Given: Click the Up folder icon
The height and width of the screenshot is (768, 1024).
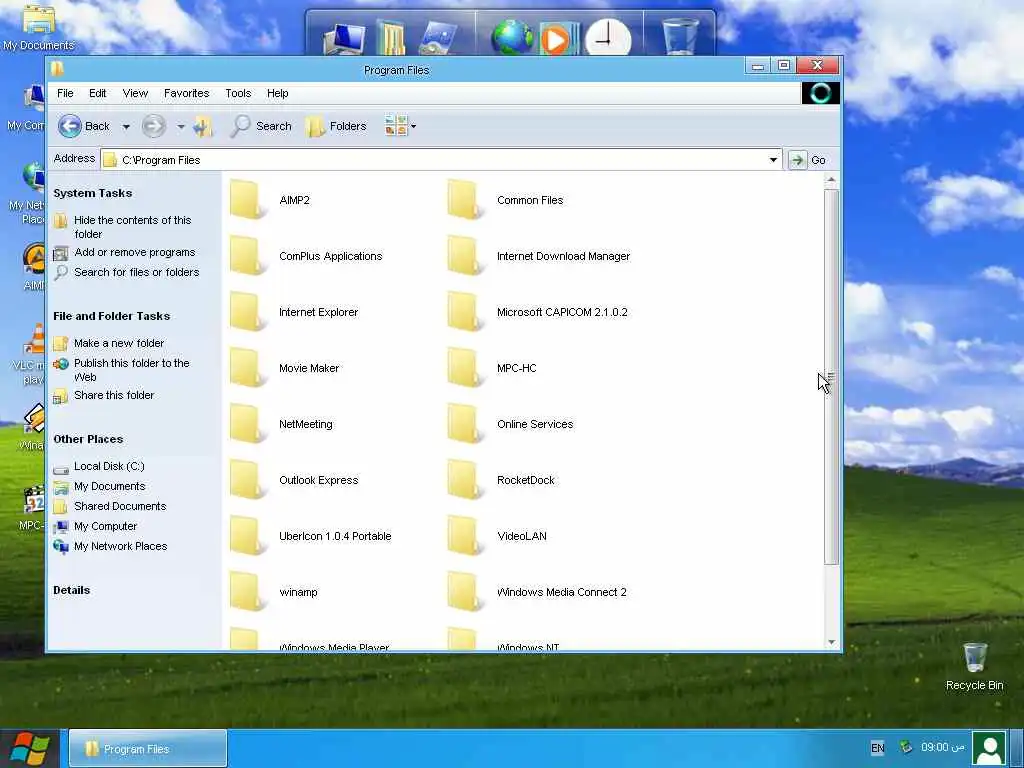Looking at the screenshot, I should click(x=203, y=126).
